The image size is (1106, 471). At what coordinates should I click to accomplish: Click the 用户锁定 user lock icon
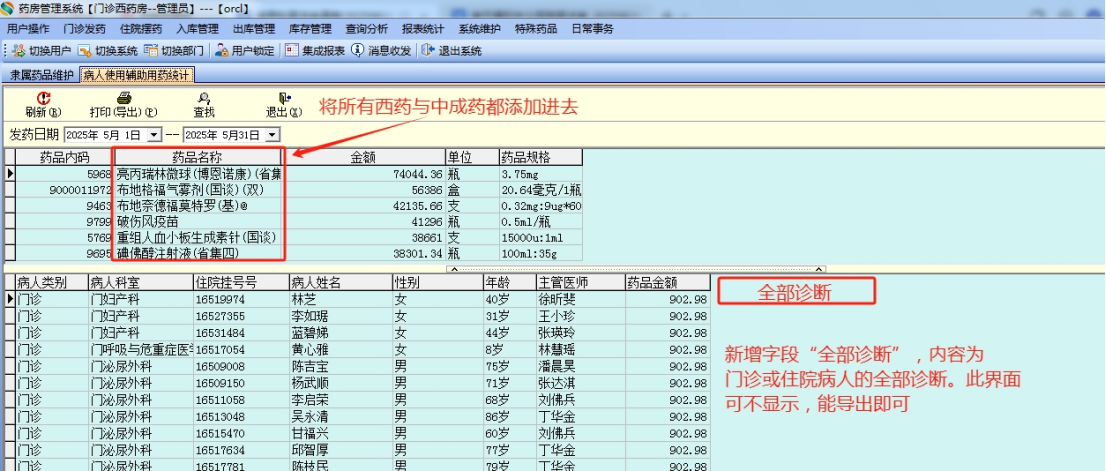221,51
